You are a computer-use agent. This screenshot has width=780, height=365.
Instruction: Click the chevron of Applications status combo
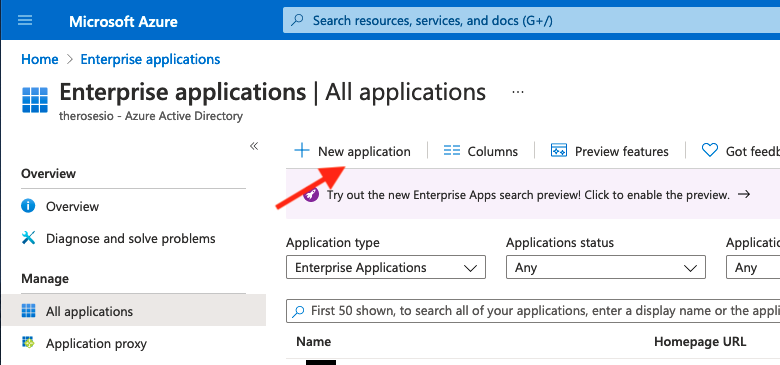[x=690, y=268]
